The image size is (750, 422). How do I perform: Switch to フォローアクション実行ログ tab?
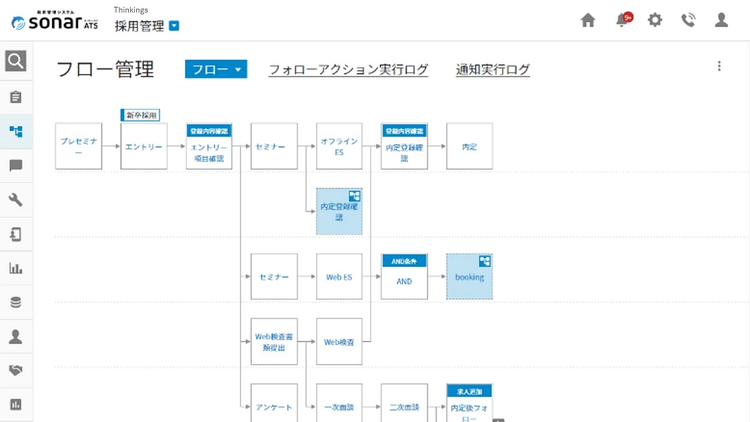[x=348, y=70]
